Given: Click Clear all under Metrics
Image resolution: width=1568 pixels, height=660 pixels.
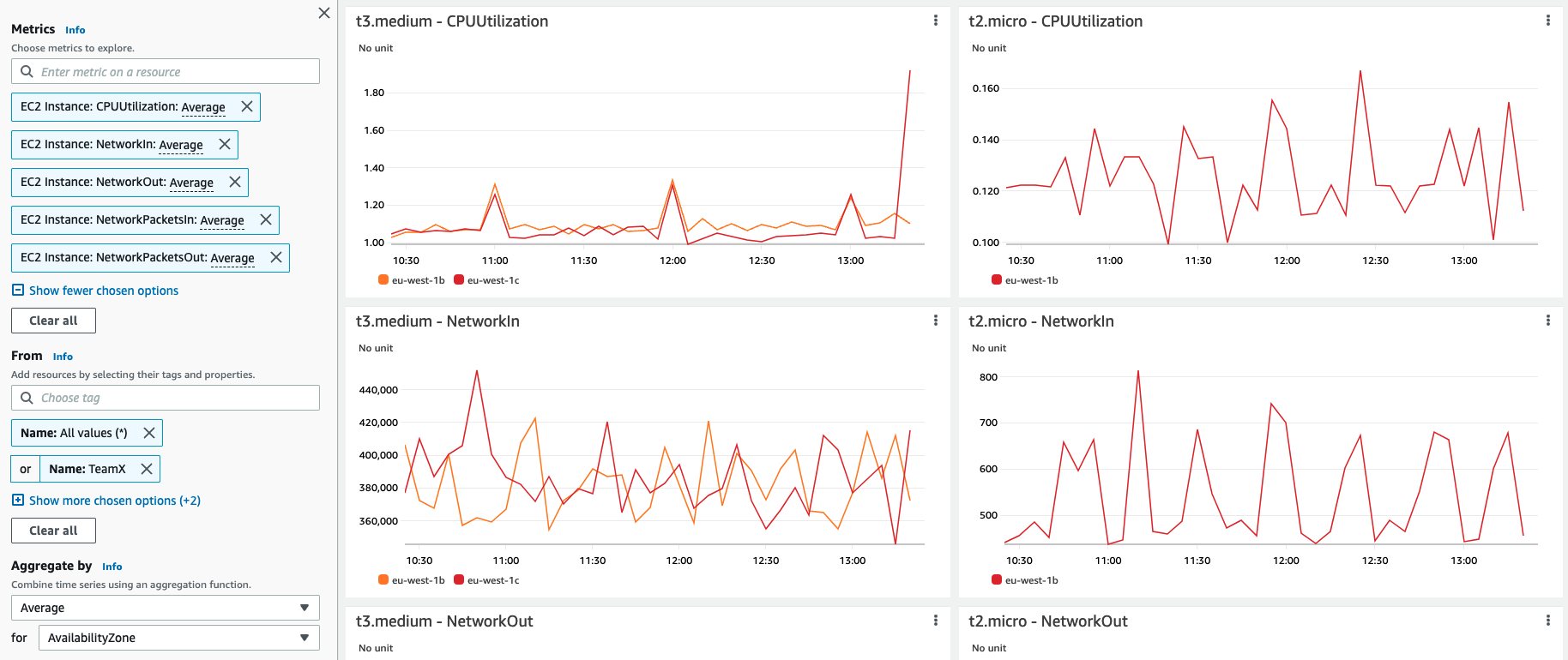Looking at the screenshot, I should [53, 321].
